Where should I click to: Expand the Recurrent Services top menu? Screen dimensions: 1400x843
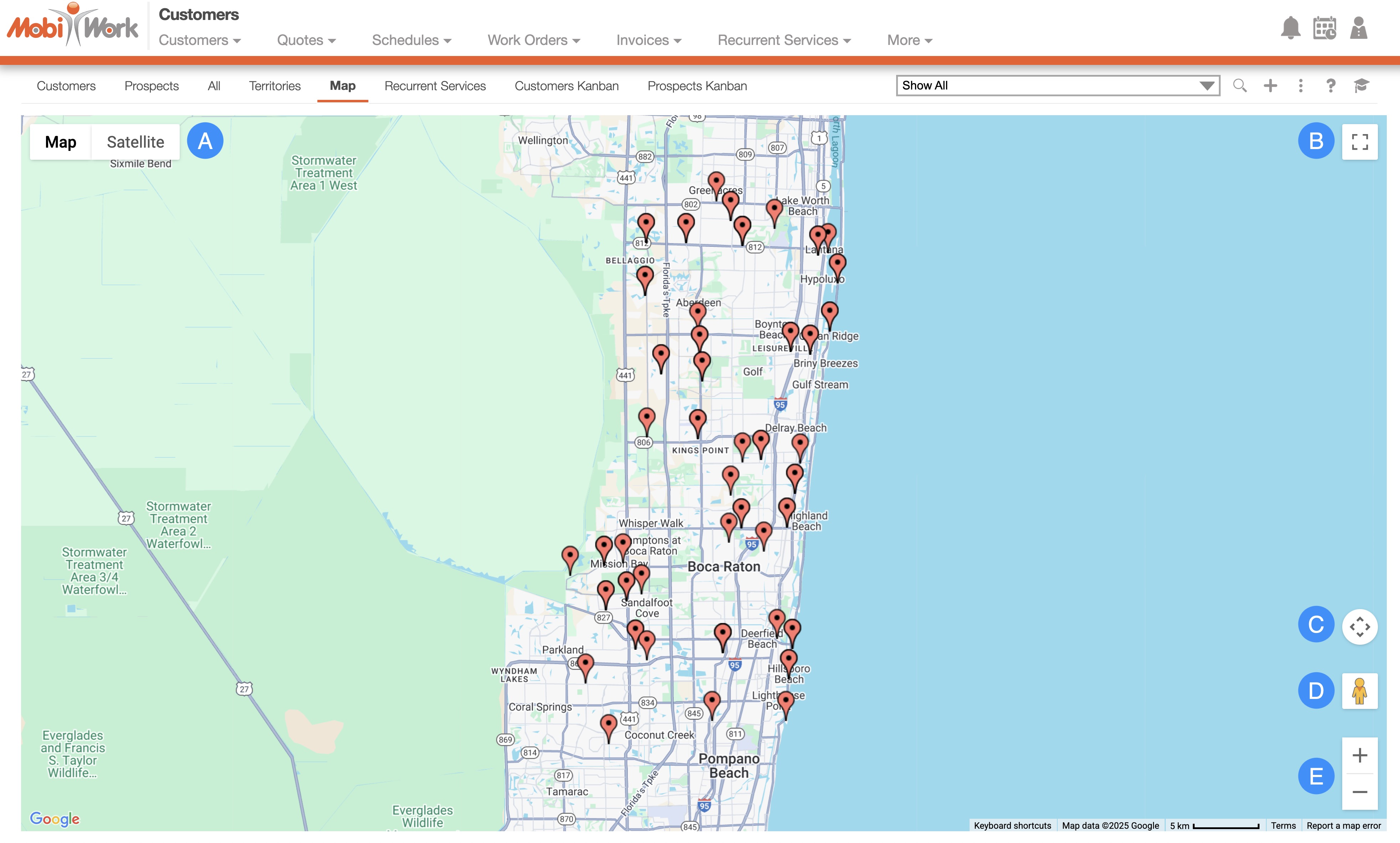(x=784, y=40)
